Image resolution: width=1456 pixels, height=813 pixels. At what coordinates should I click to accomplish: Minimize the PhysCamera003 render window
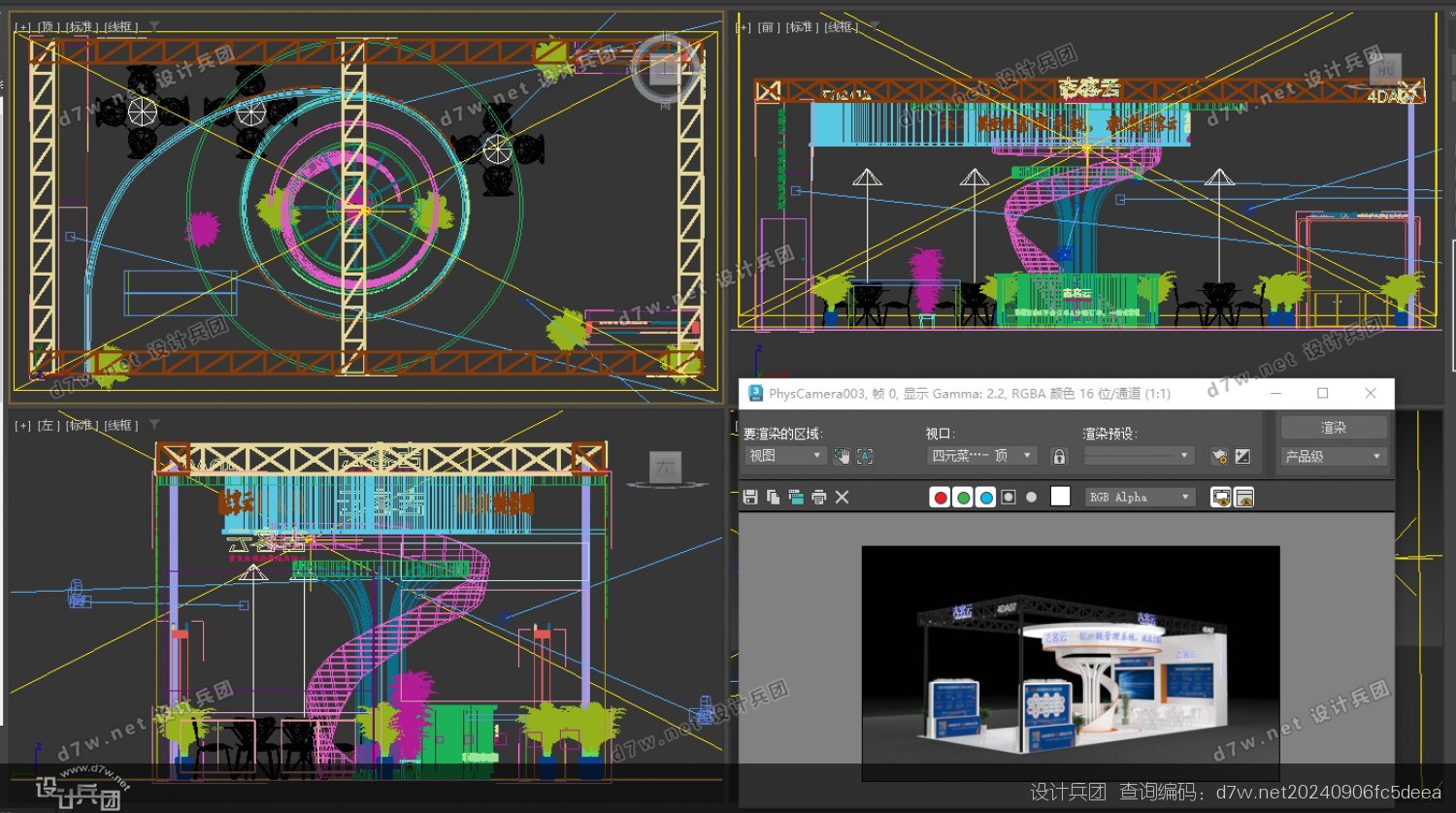coord(1276,393)
